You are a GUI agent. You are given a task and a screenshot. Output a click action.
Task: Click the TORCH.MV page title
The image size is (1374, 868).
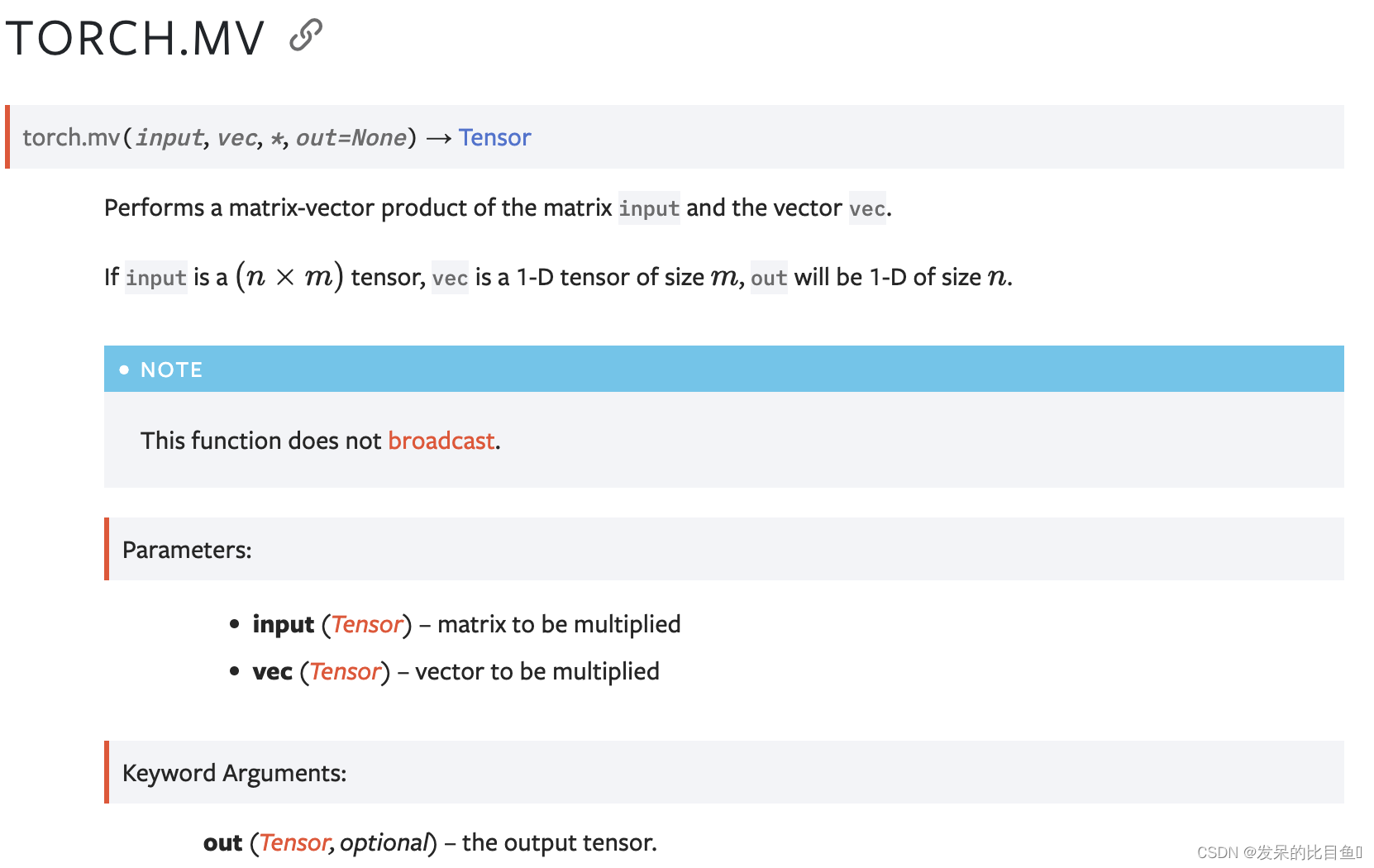[x=135, y=36]
